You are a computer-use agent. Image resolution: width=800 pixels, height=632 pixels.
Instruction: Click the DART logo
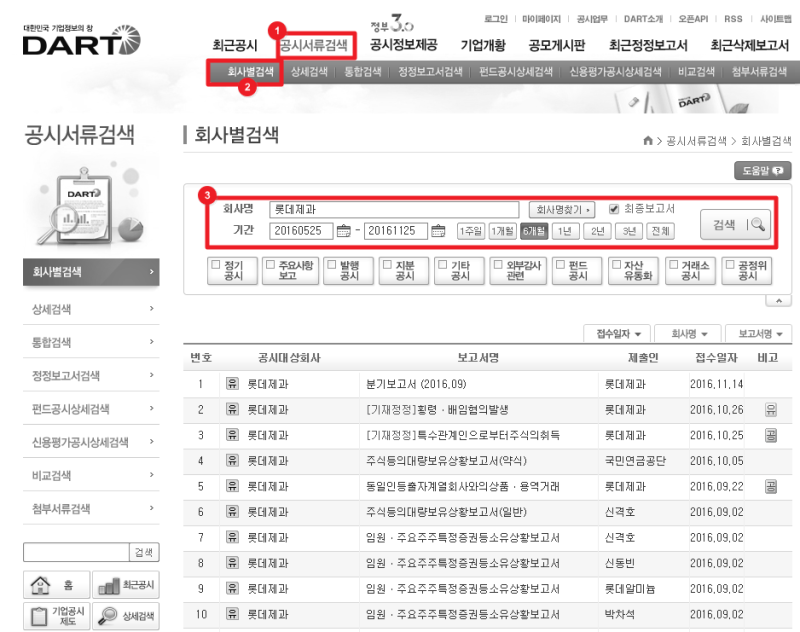[x=82, y=41]
